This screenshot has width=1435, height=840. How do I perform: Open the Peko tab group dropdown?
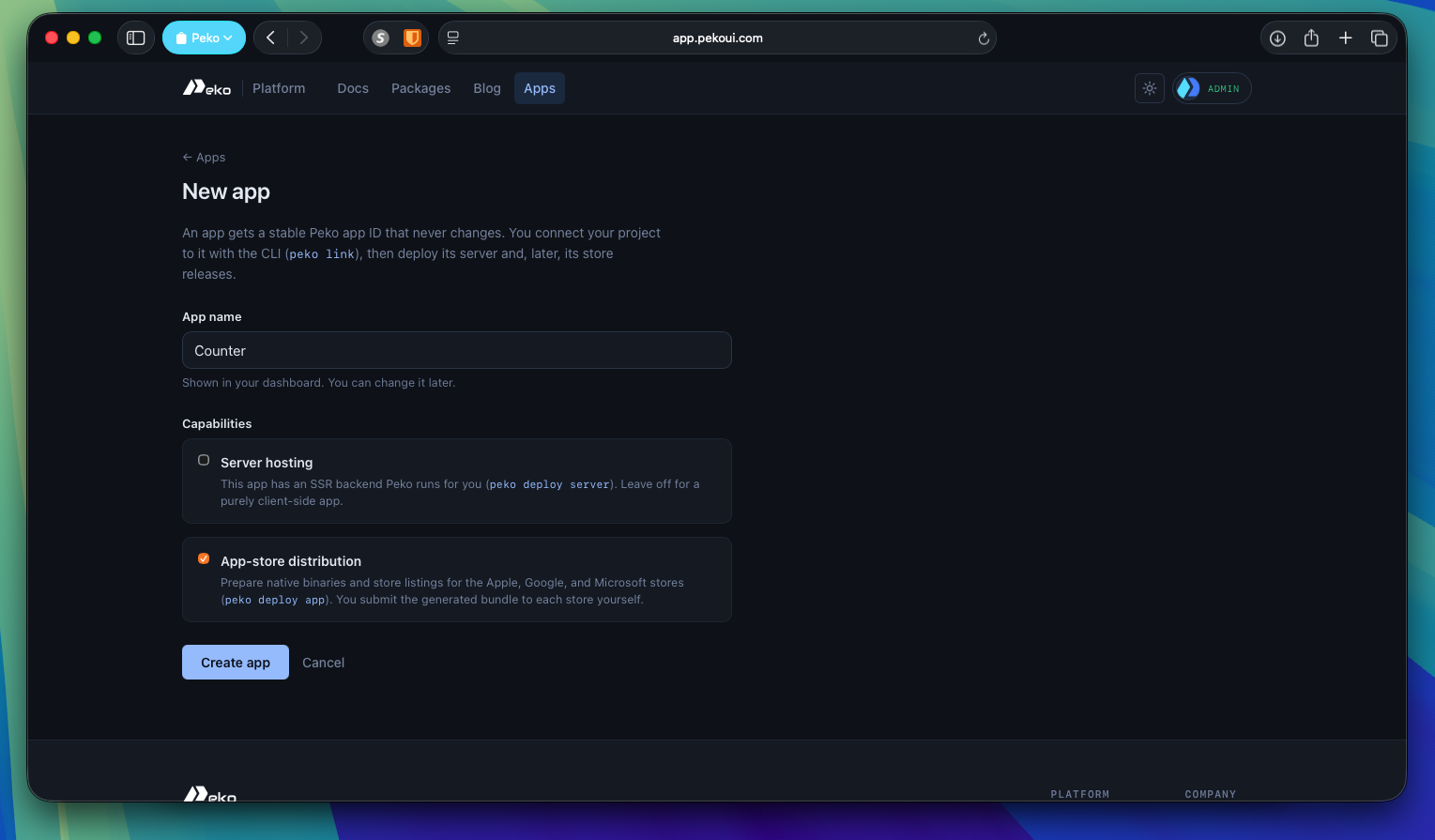click(204, 38)
